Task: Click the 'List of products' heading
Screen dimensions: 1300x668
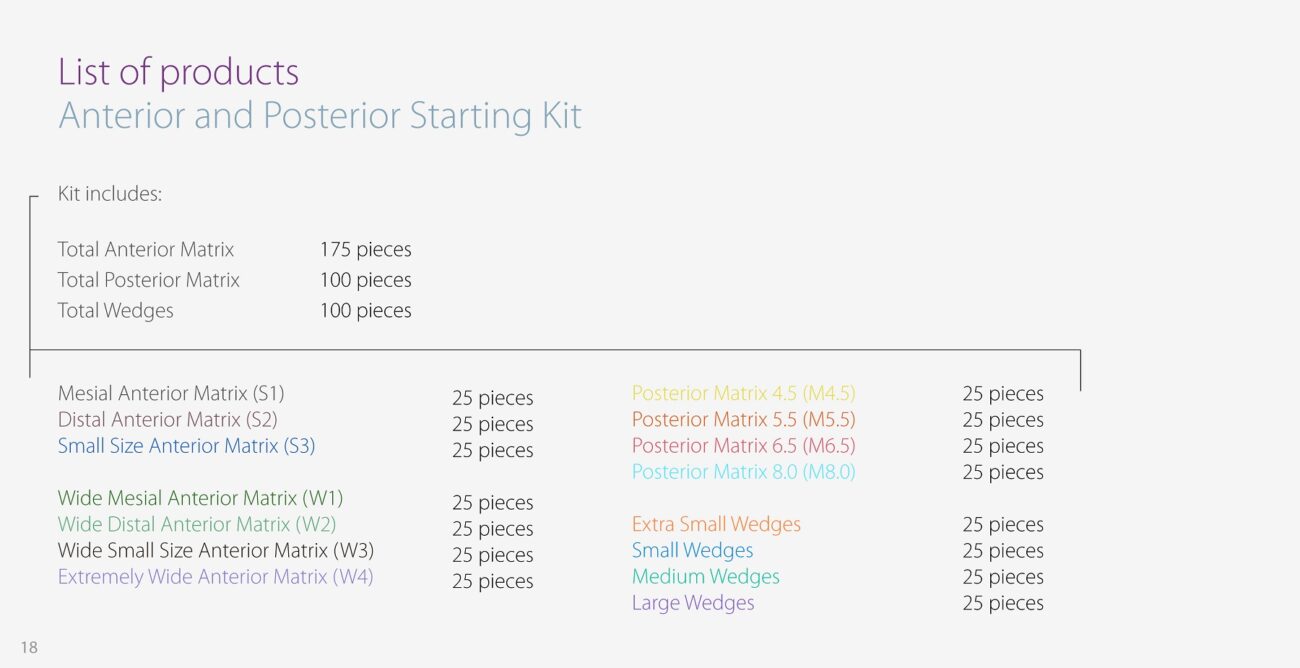Action: point(178,72)
